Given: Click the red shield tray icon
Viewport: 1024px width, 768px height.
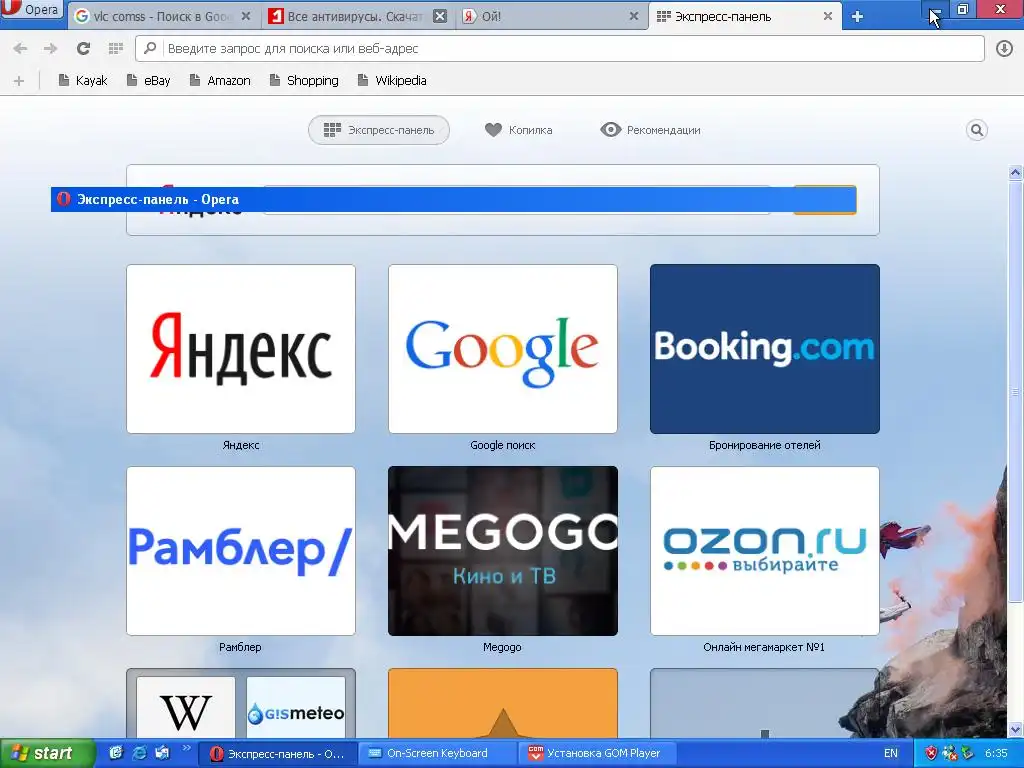Looking at the screenshot, I should coord(931,754).
